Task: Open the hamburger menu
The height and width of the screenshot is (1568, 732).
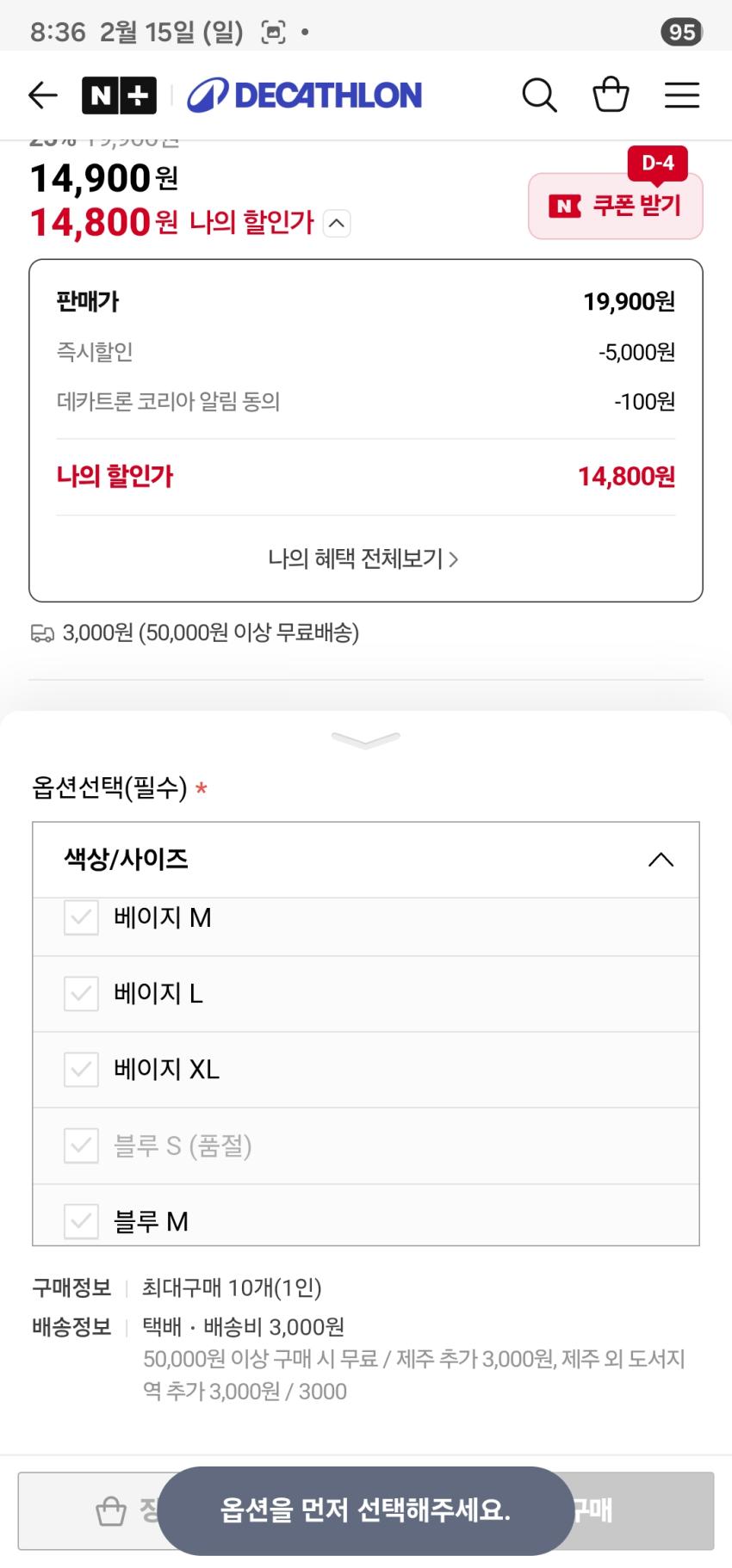Action: tap(681, 95)
